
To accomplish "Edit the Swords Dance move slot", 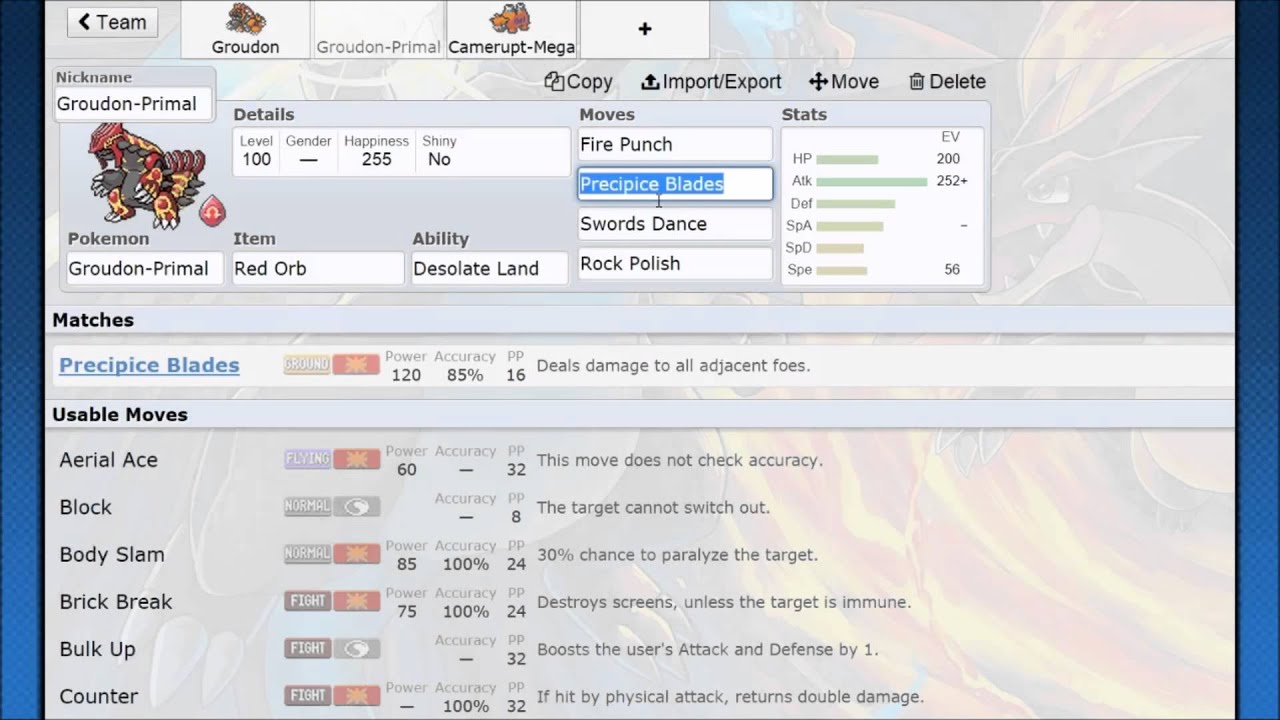I will pos(675,224).
